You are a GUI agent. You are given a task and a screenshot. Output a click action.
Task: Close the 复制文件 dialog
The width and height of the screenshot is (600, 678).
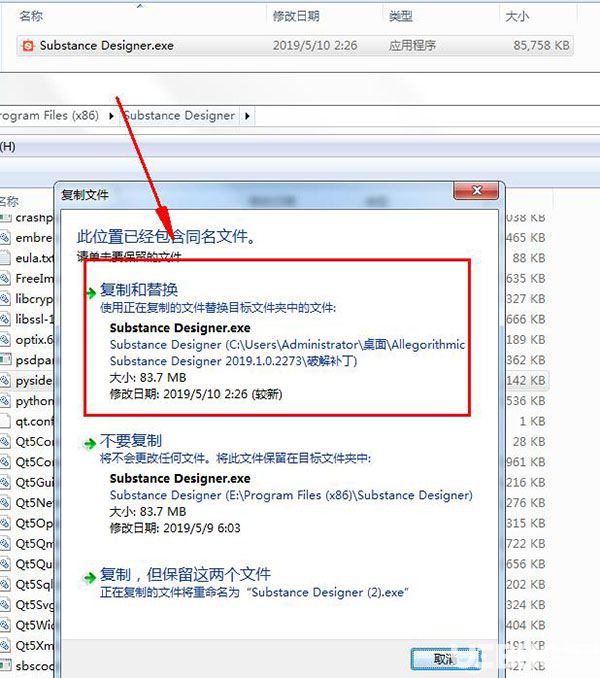pyautogui.click(x=476, y=190)
